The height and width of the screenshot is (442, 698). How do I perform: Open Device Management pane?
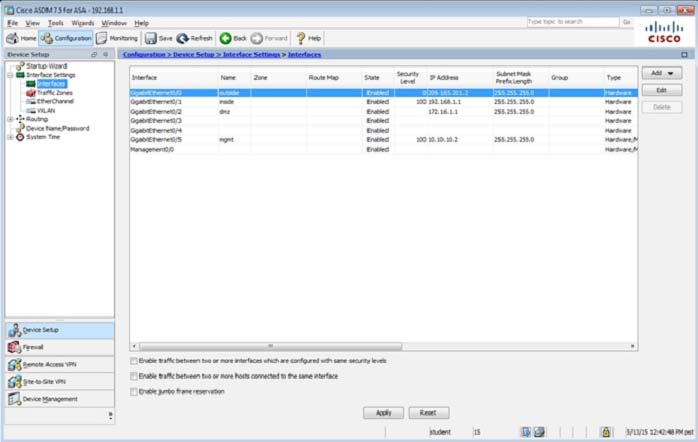pos(60,399)
